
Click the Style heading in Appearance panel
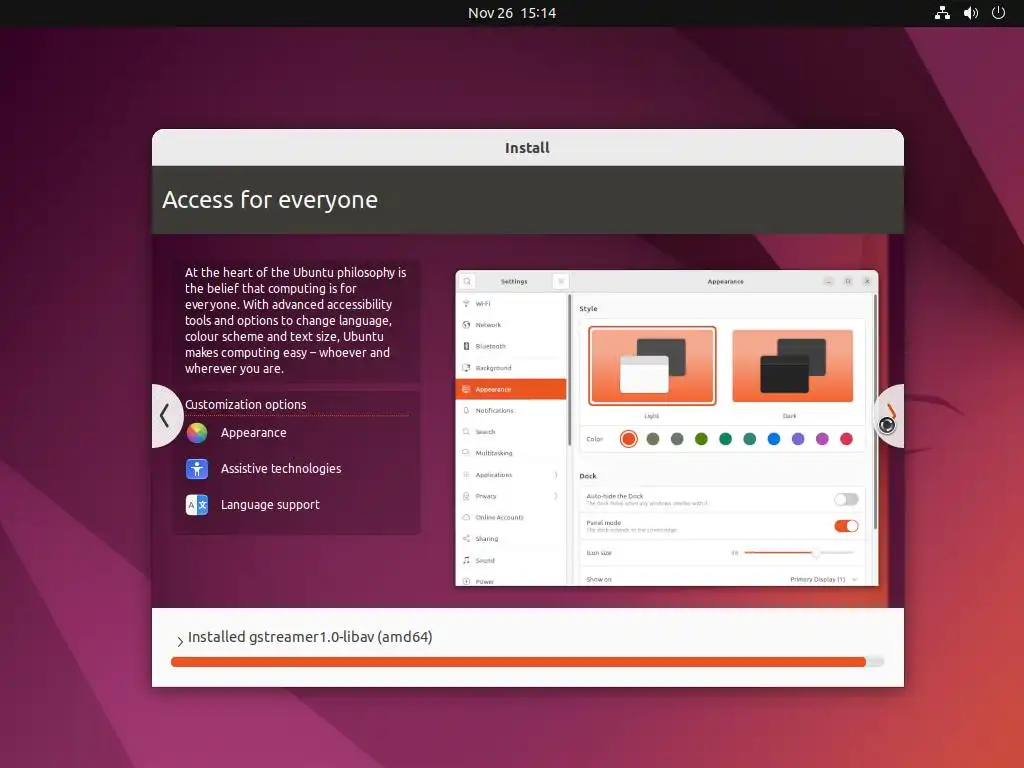(588, 309)
